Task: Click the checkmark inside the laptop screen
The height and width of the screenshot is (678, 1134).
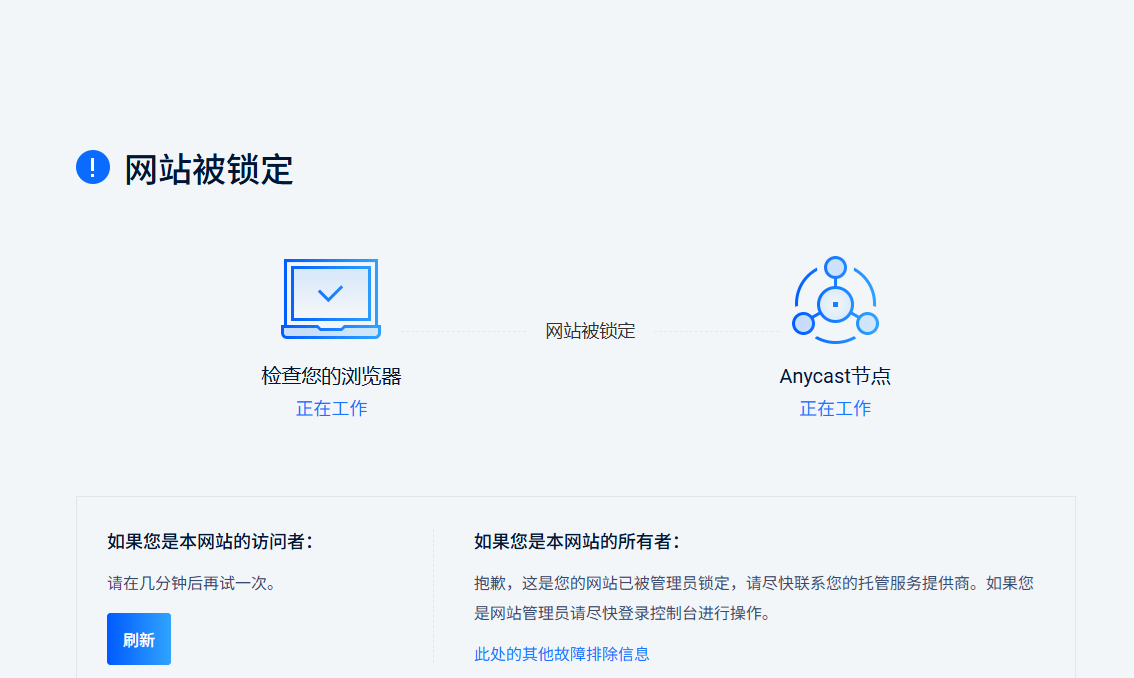Action: click(330, 293)
